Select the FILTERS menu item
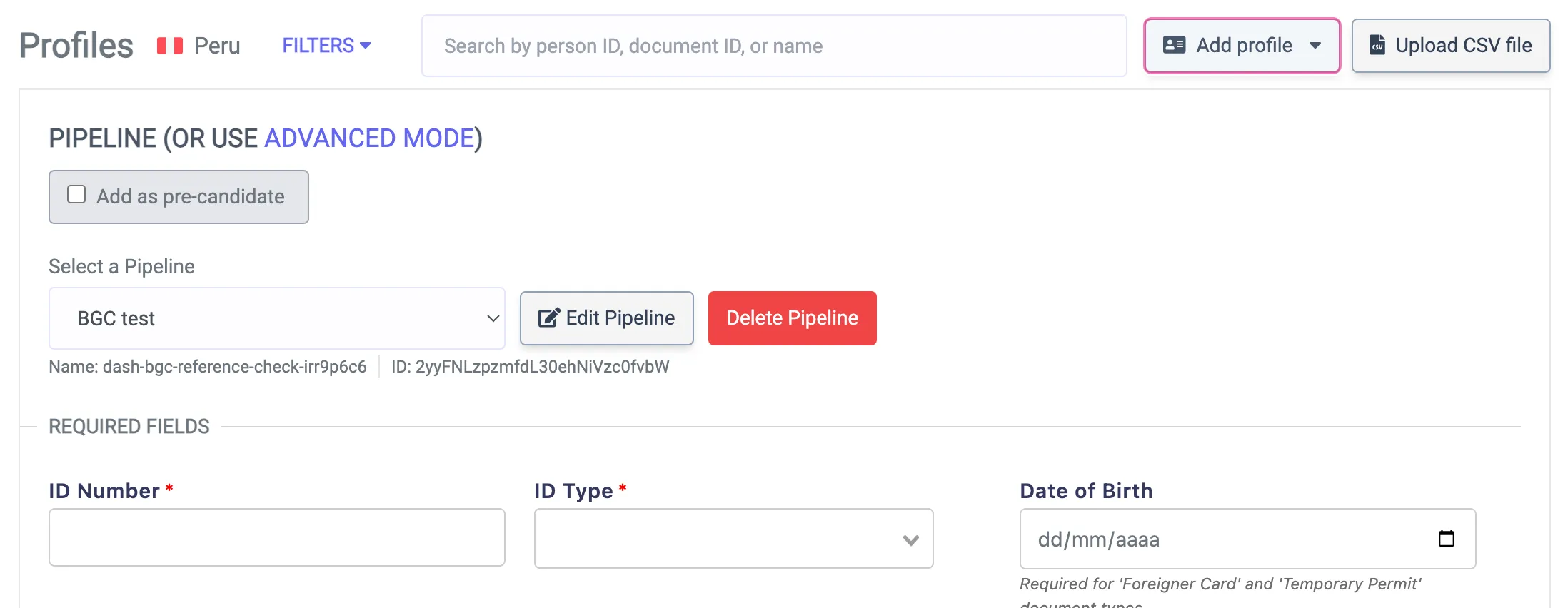1568x608 pixels. click(x=326, y=45)
